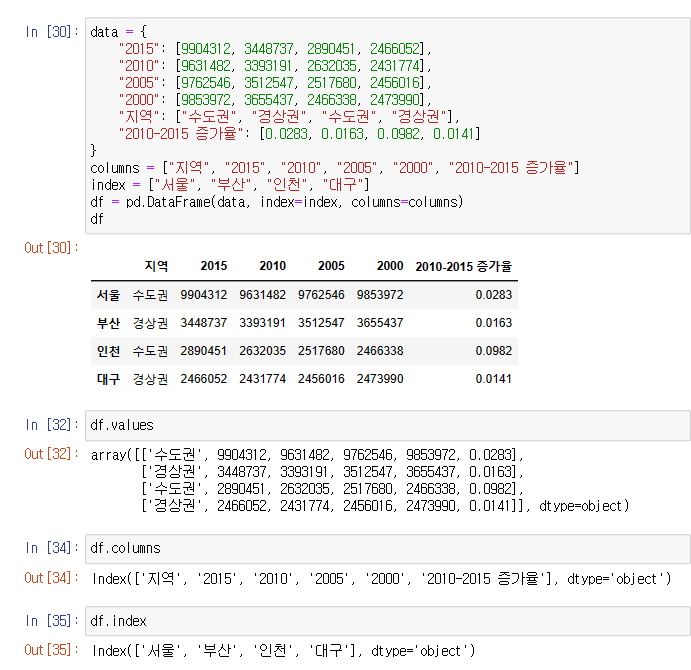Click 수도권 cell in the 서울 row
This screenshot has height=670, width=691.
point(150,295)
